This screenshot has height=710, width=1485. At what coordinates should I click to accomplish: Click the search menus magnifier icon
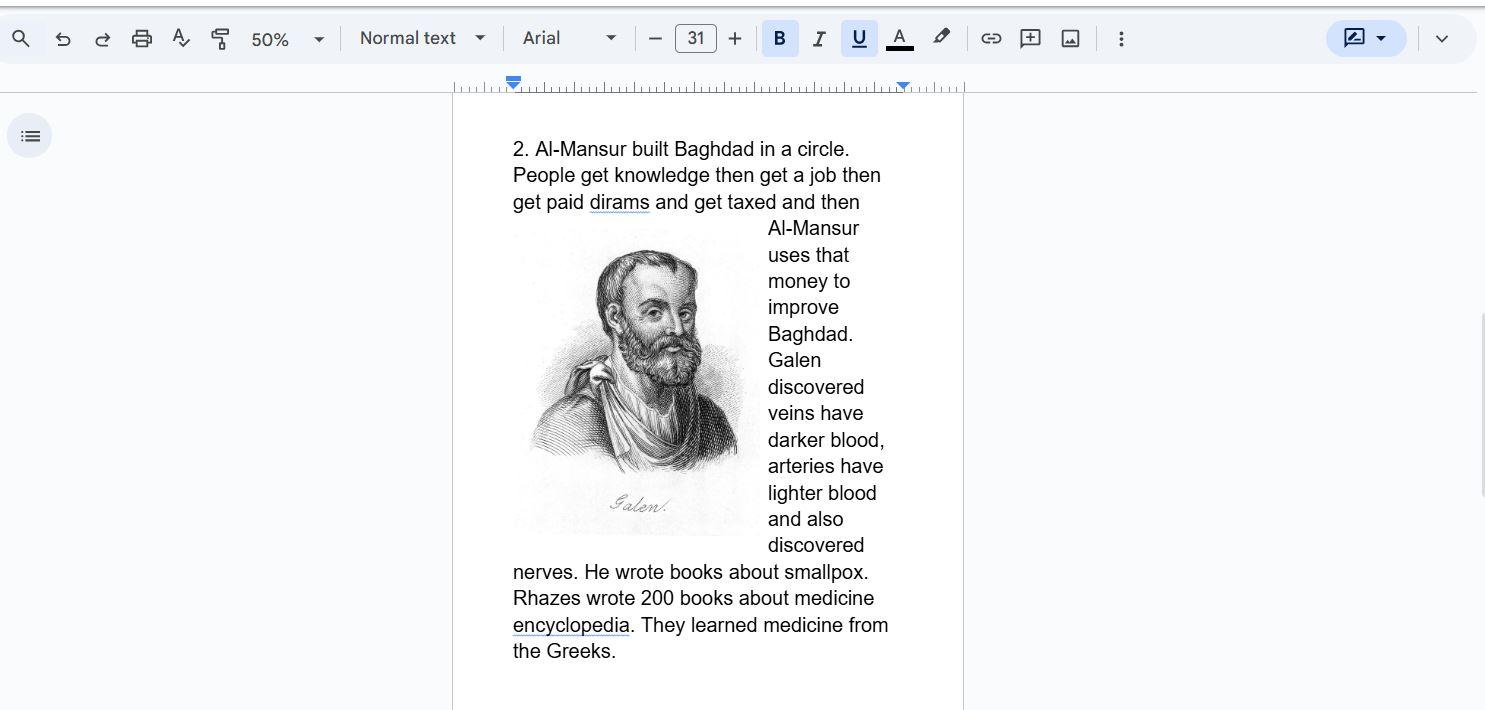pos(21,39)
